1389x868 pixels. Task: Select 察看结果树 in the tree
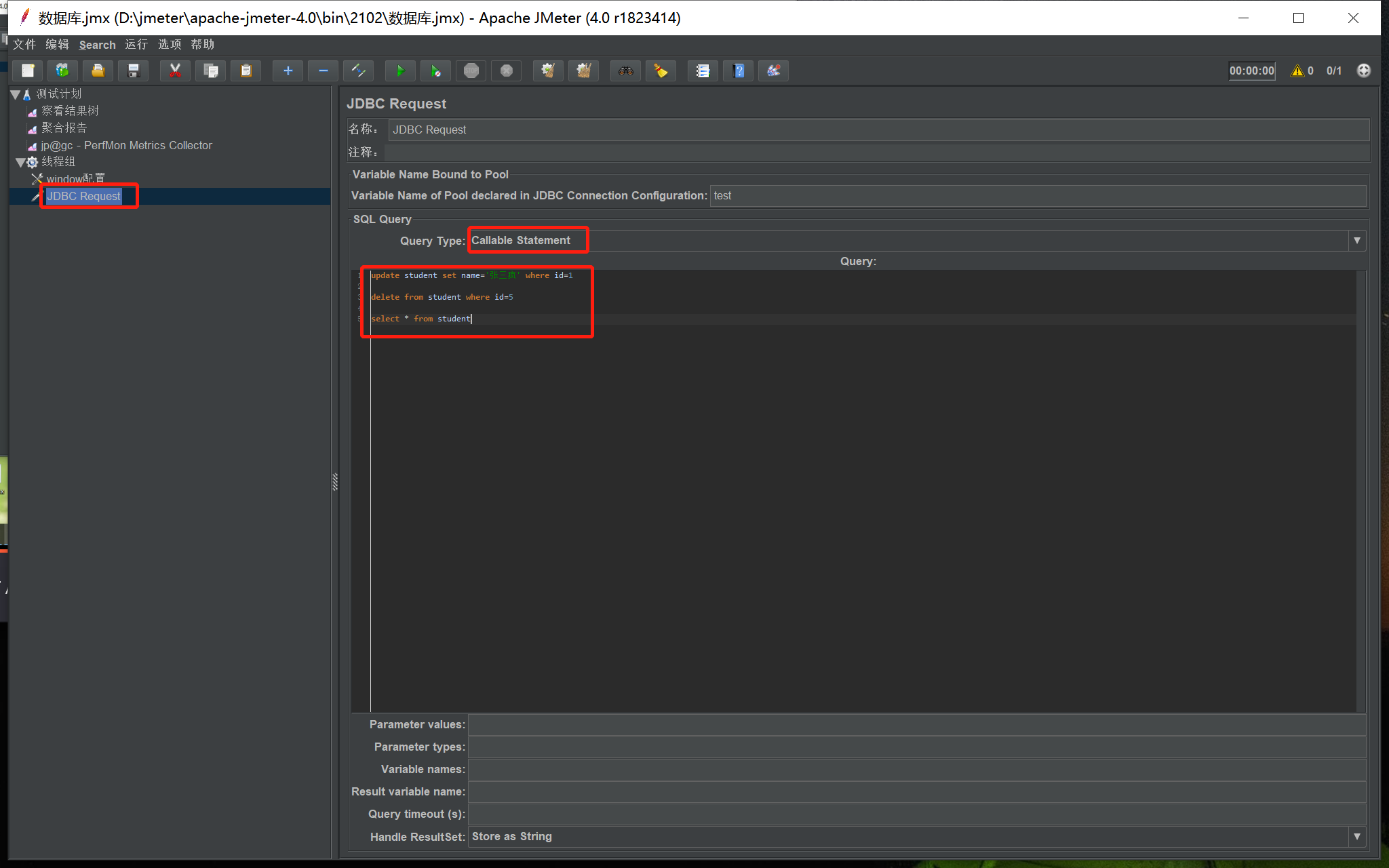click(70, 111)
